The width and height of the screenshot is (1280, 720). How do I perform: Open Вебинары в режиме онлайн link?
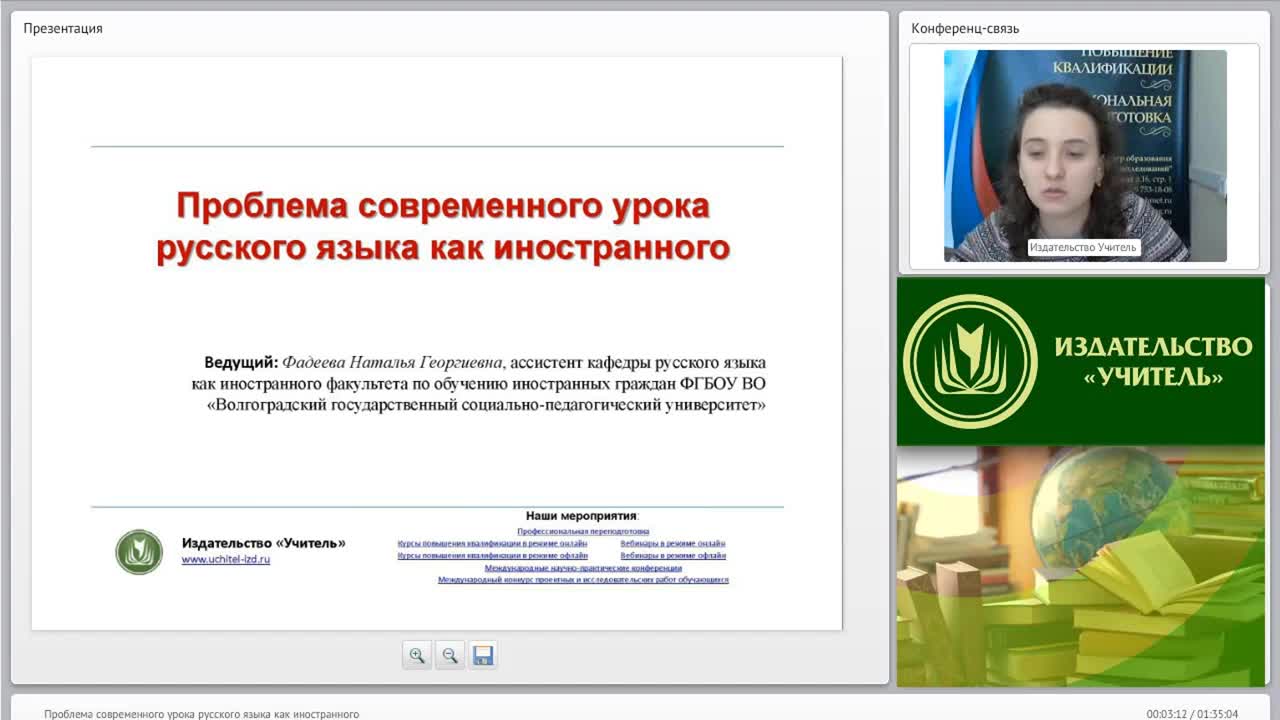click(x=673, y=544)
